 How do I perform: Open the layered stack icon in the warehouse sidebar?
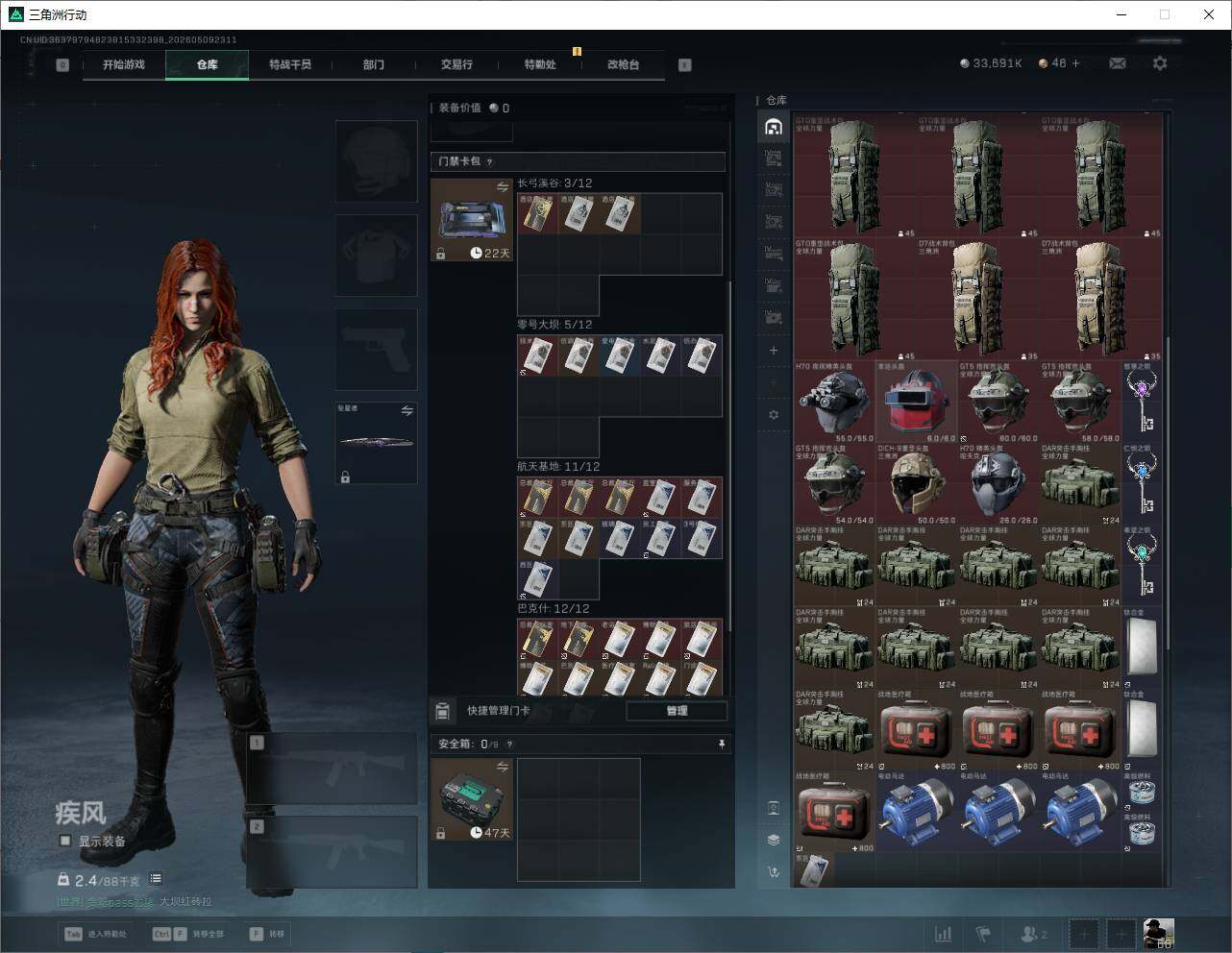click(774, 840)
